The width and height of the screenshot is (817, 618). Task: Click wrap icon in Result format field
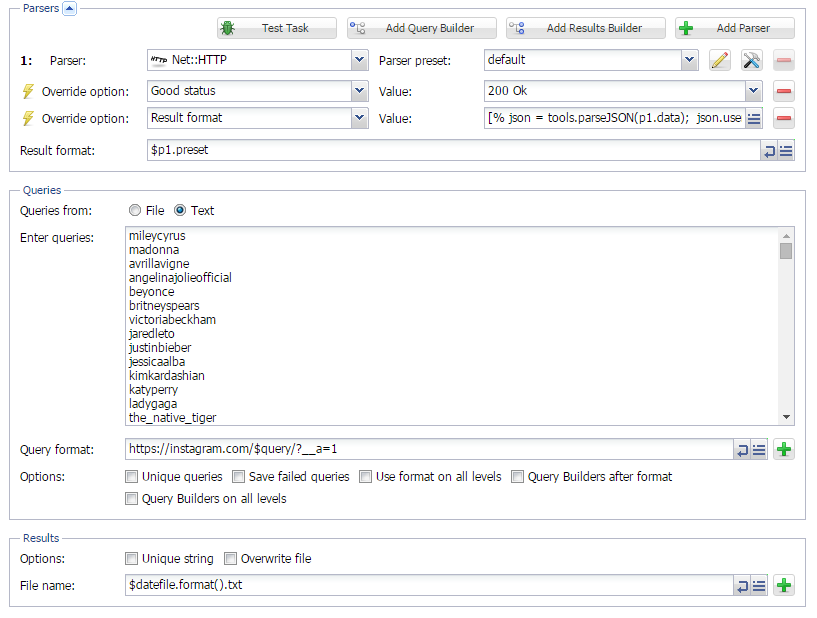pyautogui.click(x=769, y=151)
